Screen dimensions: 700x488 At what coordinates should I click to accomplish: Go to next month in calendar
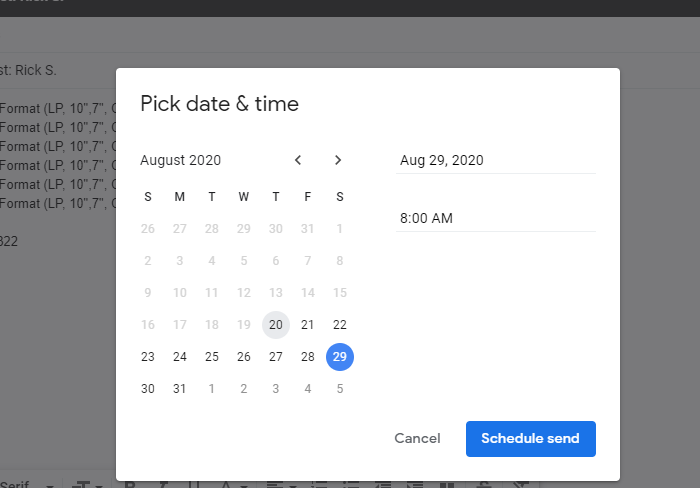click(x=338, y=160)
